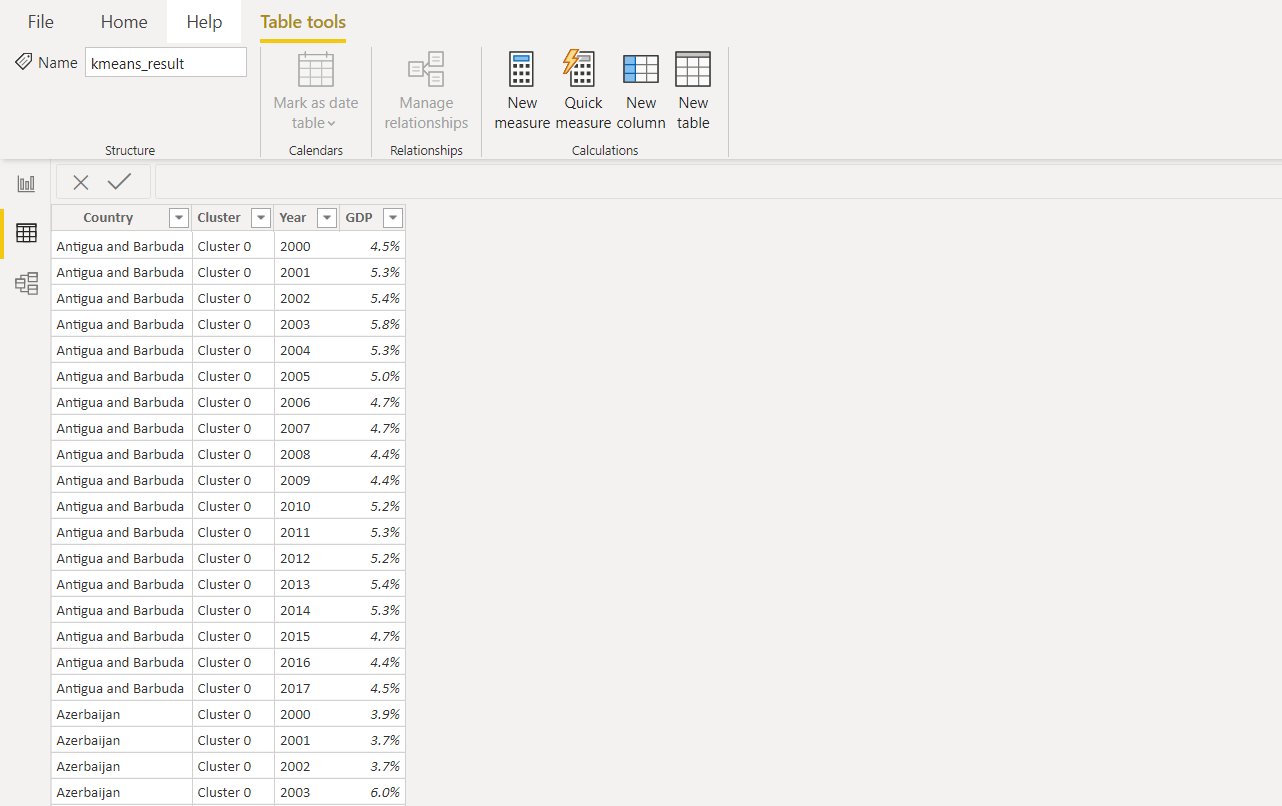The image size is (1282, 806).
Task: Click the New measure icon
Action: pyautogui.click(x=522, y=70)
